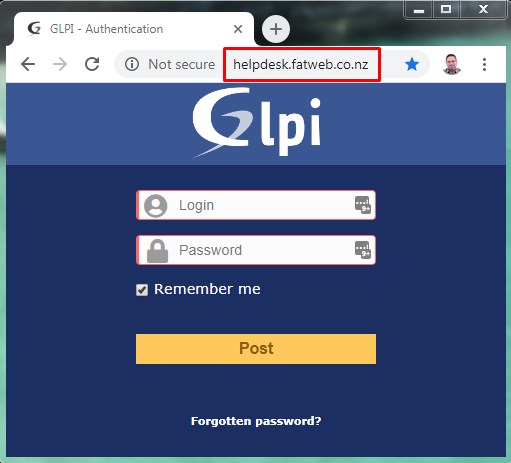511x463 pixels.
Task: Close the GLPI - Authentication tab
Action: point(238,29)
